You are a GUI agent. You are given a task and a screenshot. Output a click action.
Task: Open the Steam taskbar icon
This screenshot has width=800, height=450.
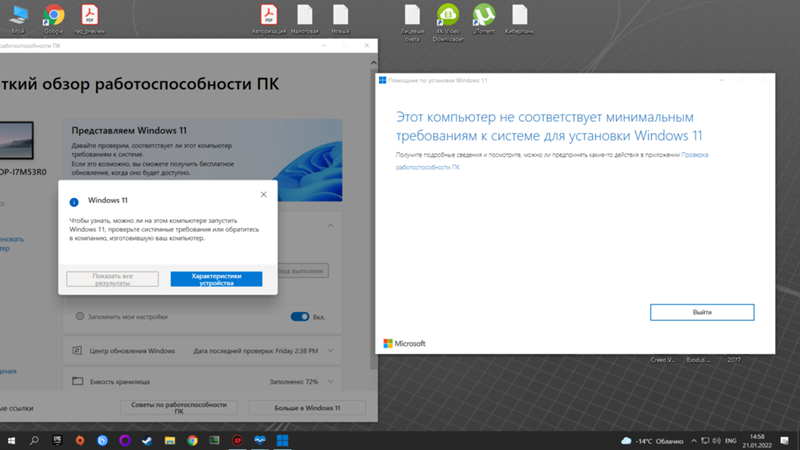pyautogui.click(x=147, y=440)
